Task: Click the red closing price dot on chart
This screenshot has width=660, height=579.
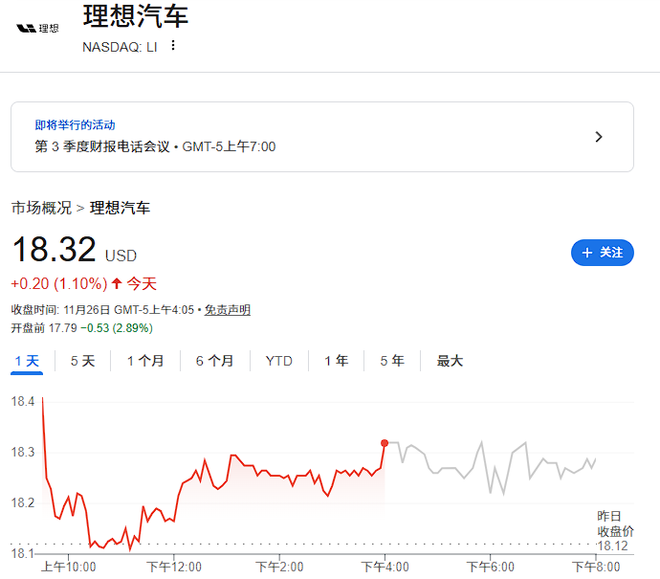Action: click(384, 442)
